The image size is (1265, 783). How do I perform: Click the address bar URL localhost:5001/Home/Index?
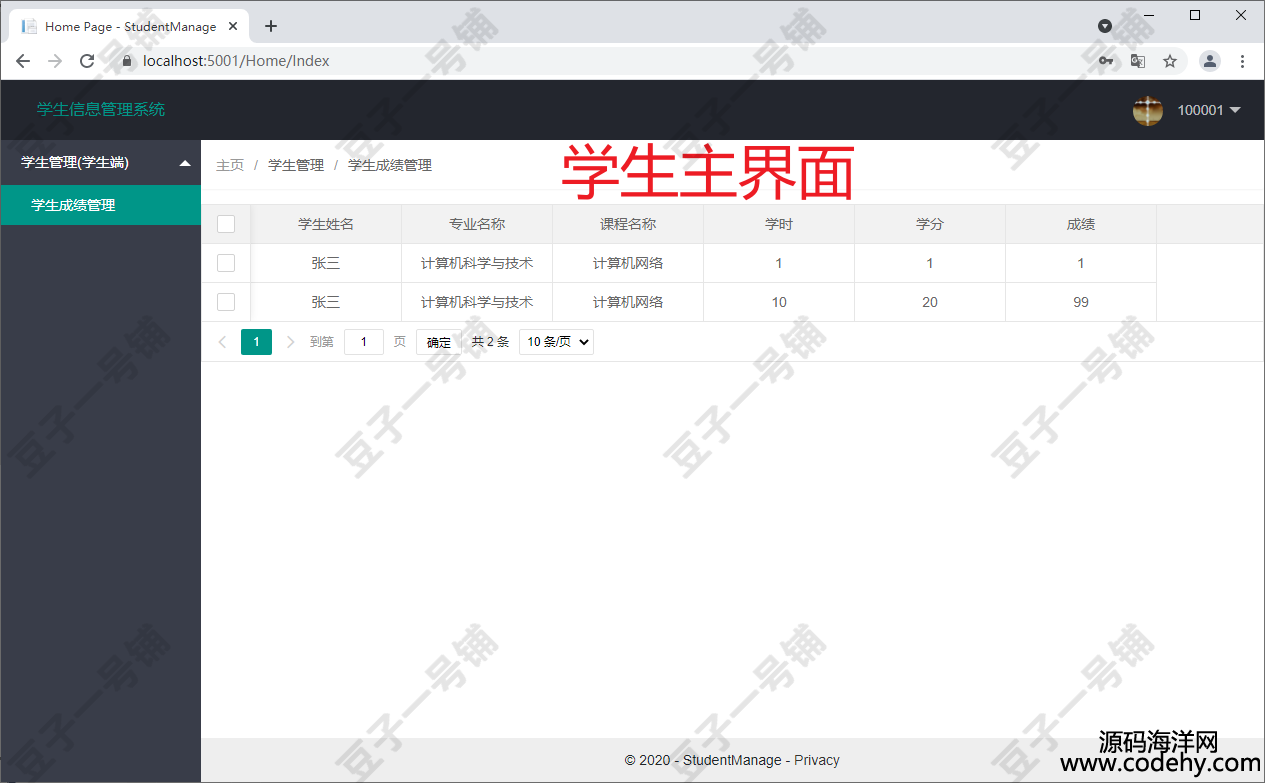tap(236, 61)
